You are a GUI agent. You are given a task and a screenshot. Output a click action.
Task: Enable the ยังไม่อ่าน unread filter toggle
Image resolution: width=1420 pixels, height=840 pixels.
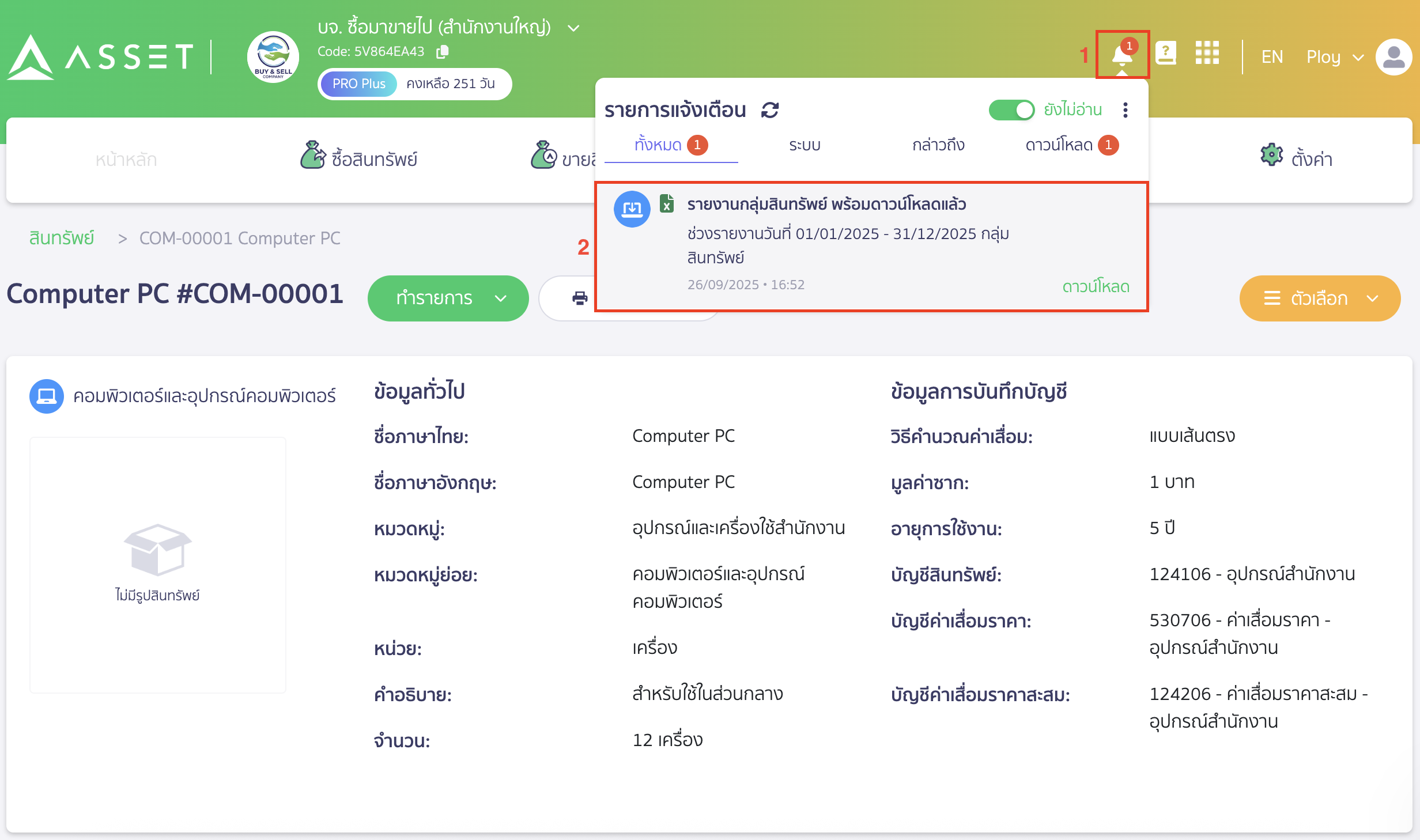(1011, 109)
